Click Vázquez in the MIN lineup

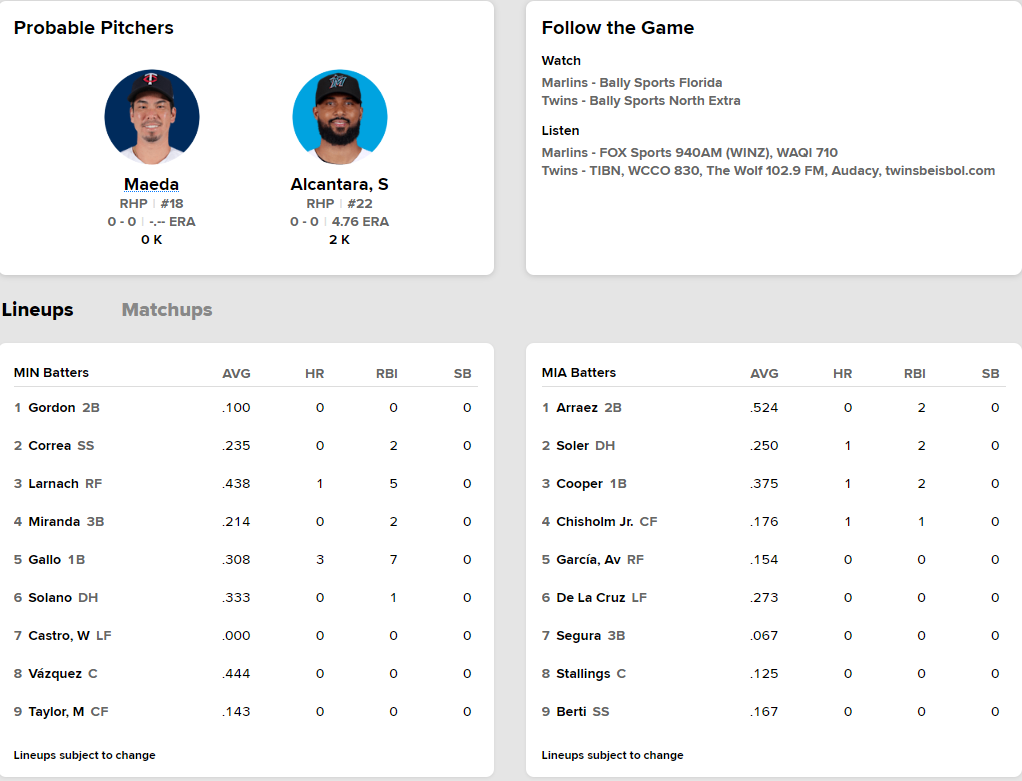point(55,674)
